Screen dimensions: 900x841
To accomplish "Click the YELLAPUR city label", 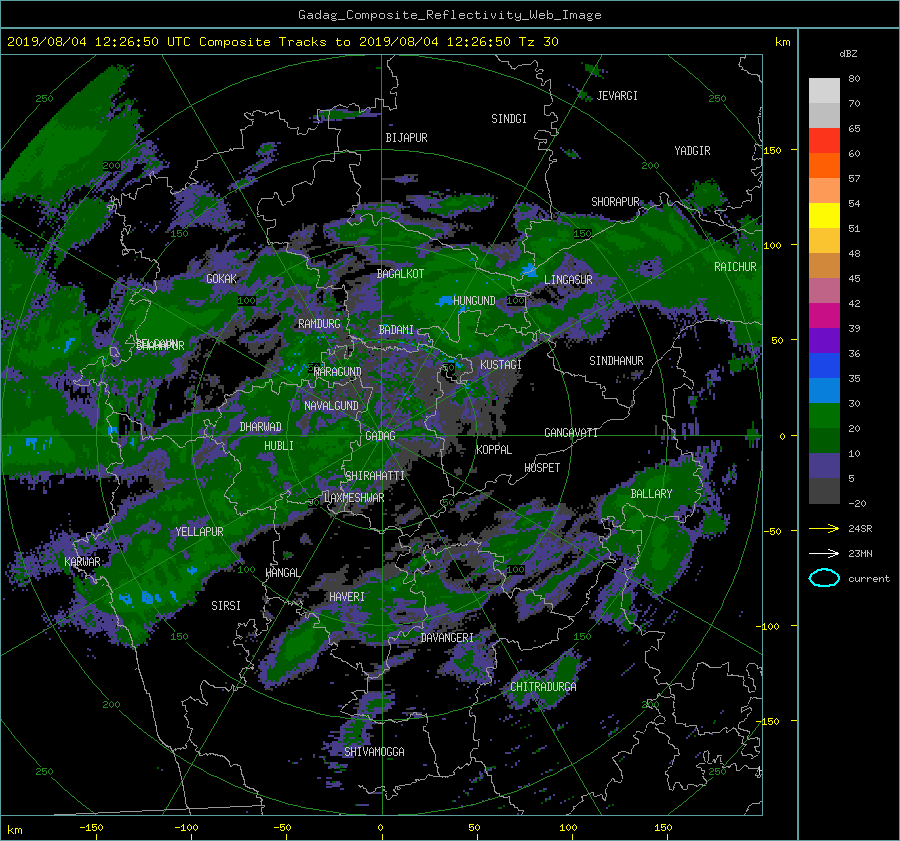I will tap(199, 532).
